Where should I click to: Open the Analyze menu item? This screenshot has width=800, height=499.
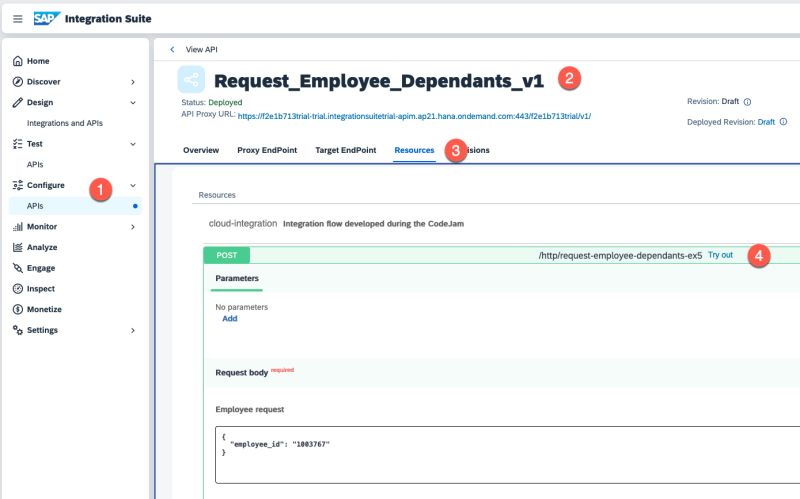click(x=42, y=247)
